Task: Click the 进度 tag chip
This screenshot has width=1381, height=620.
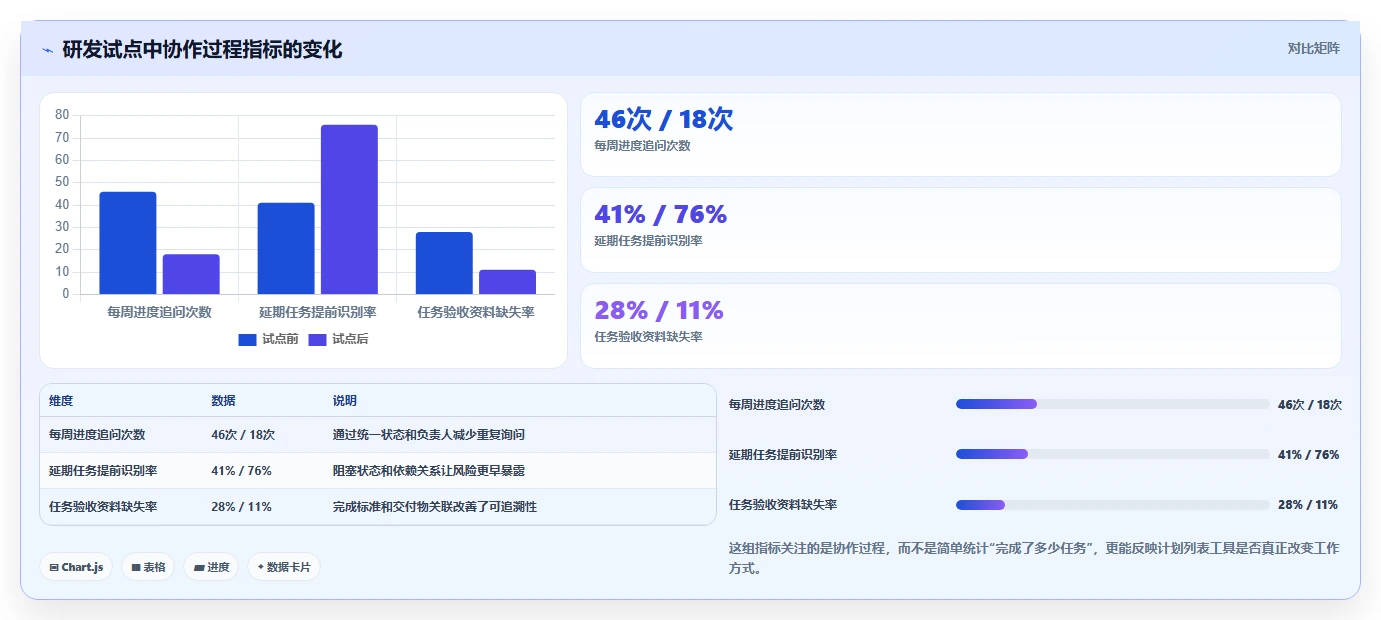Action: coord(211,567)
